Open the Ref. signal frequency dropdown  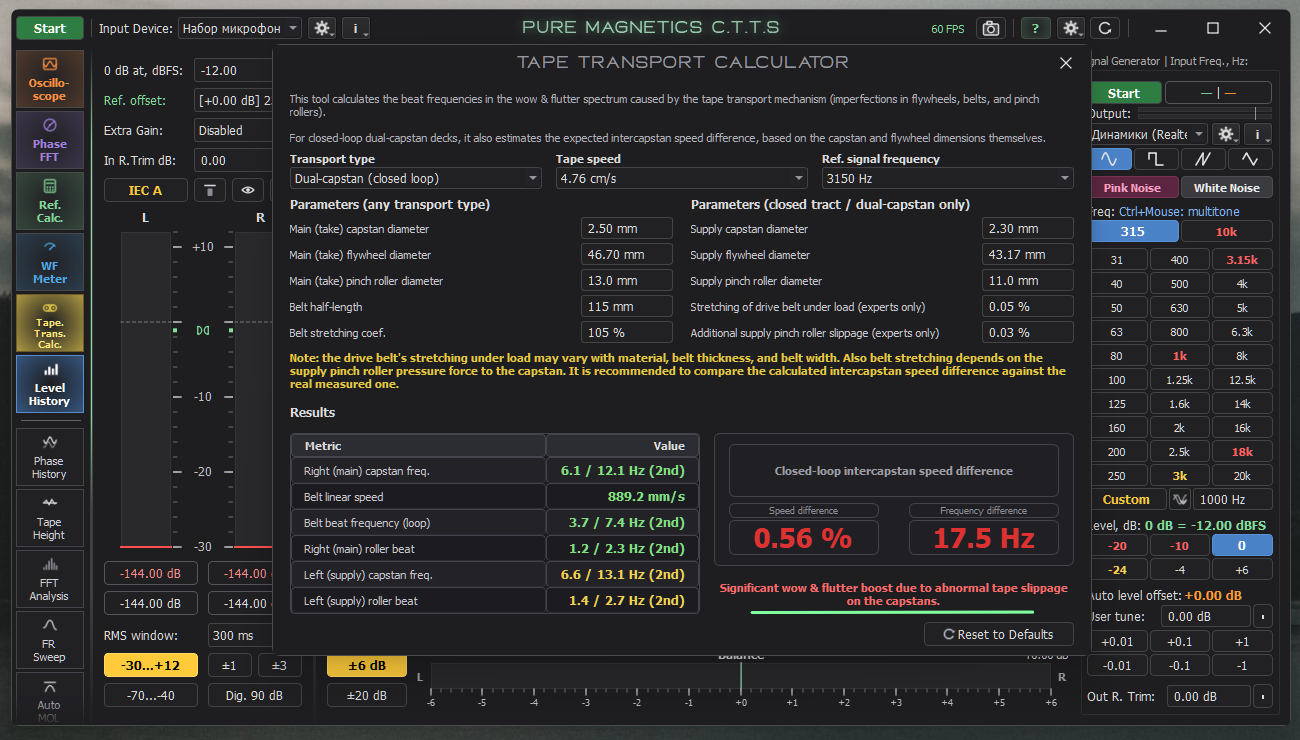click(948, 178)
